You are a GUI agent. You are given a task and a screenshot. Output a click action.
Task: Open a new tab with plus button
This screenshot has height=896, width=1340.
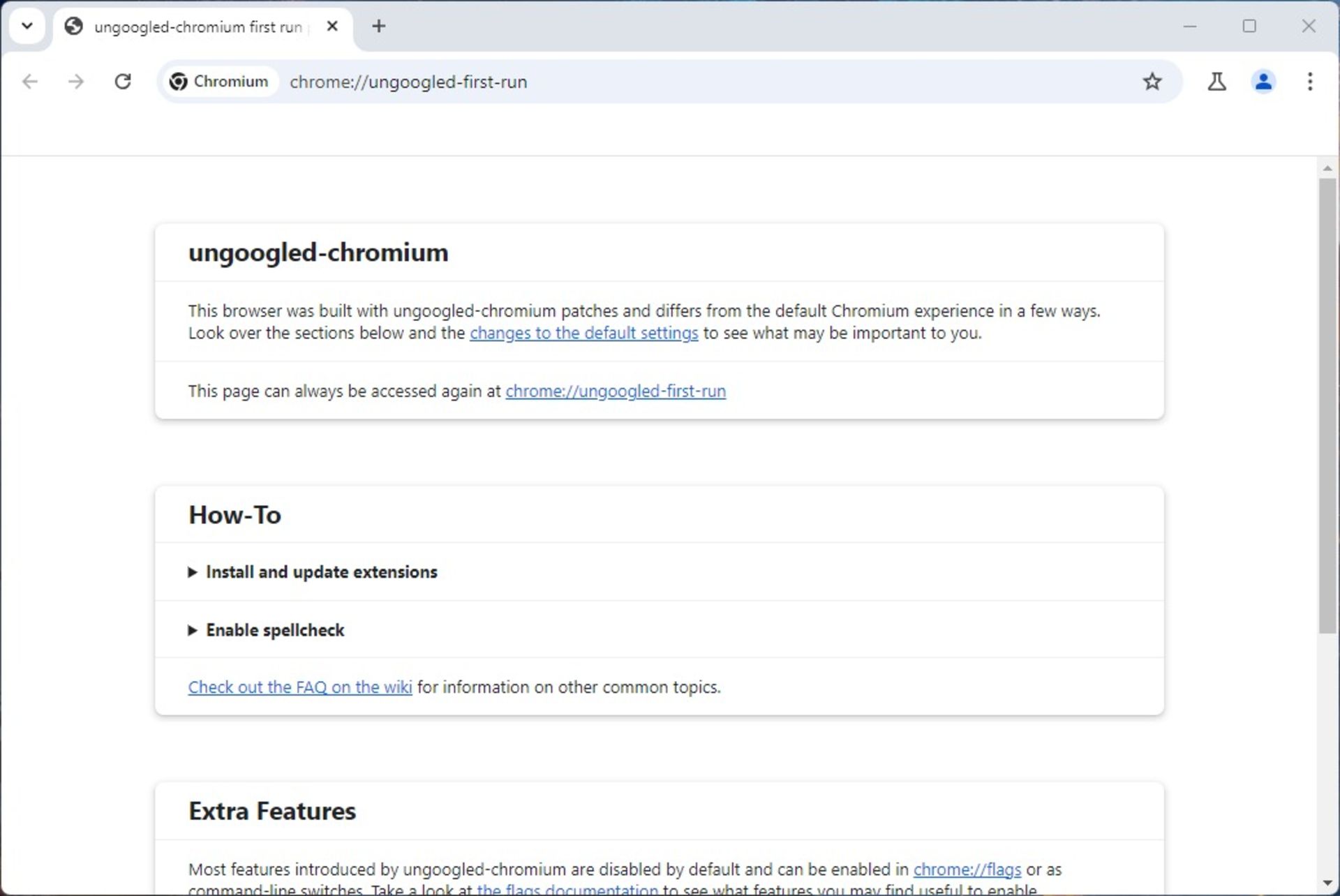379,27
